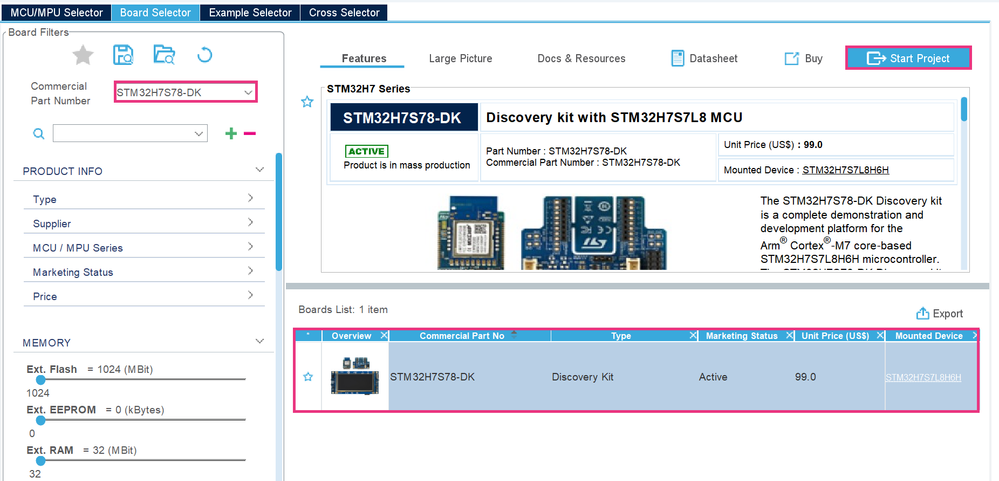Click the board filters panel scrollbar
The width and height of the screenshot is (999, 481).
(x=278, y=212)
